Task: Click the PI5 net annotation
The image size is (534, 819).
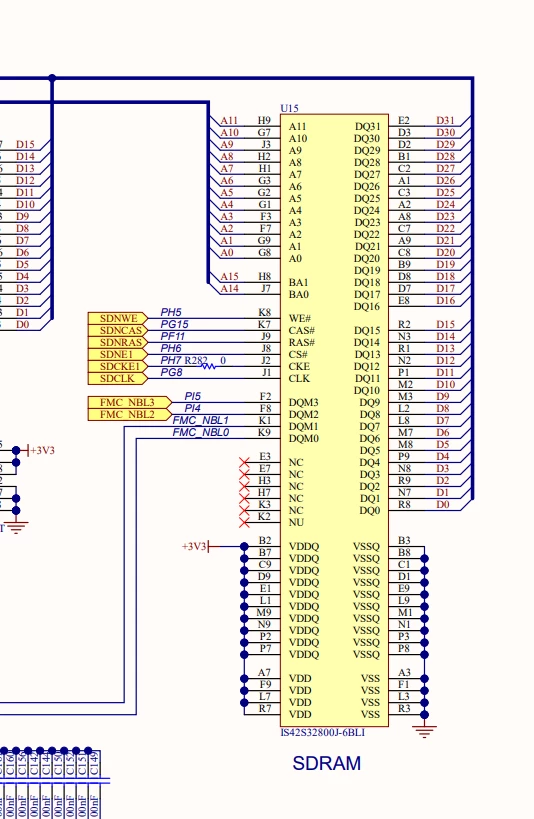Action: (x=192, y=396)
